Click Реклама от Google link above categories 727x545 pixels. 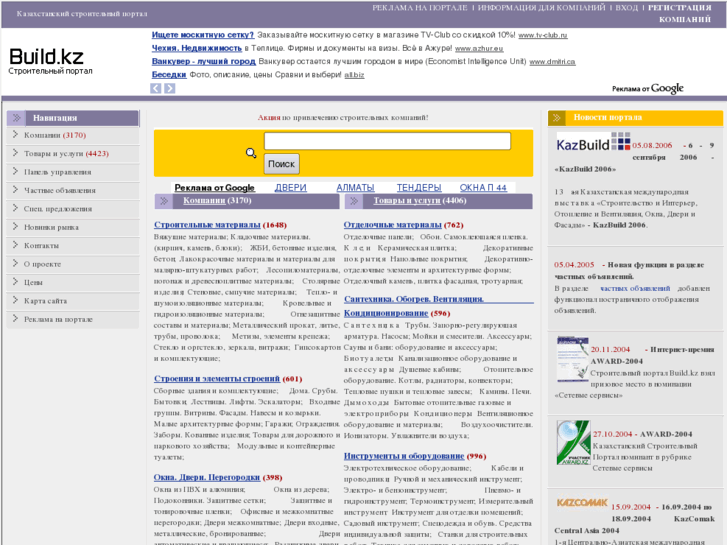(x=214, y=188)
